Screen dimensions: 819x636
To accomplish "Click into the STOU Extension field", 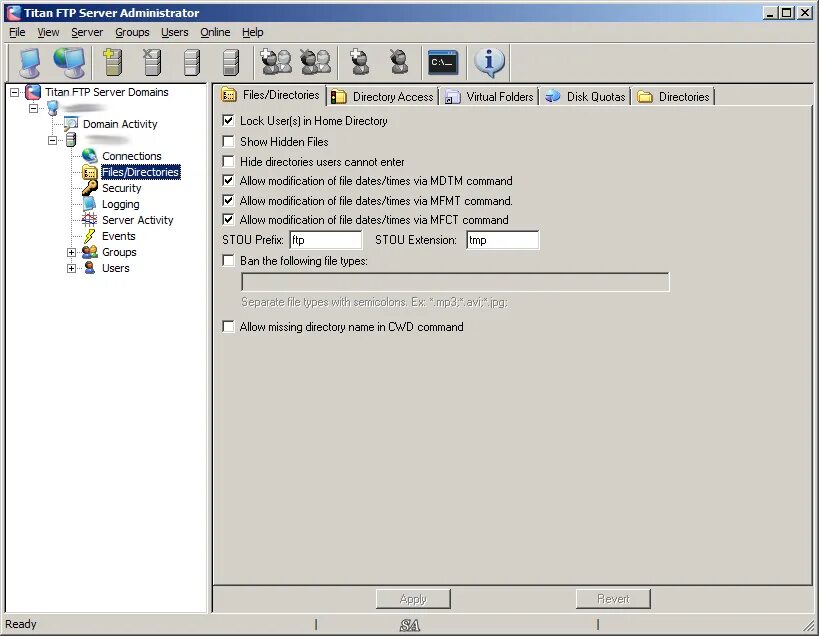I will [502, 240].
